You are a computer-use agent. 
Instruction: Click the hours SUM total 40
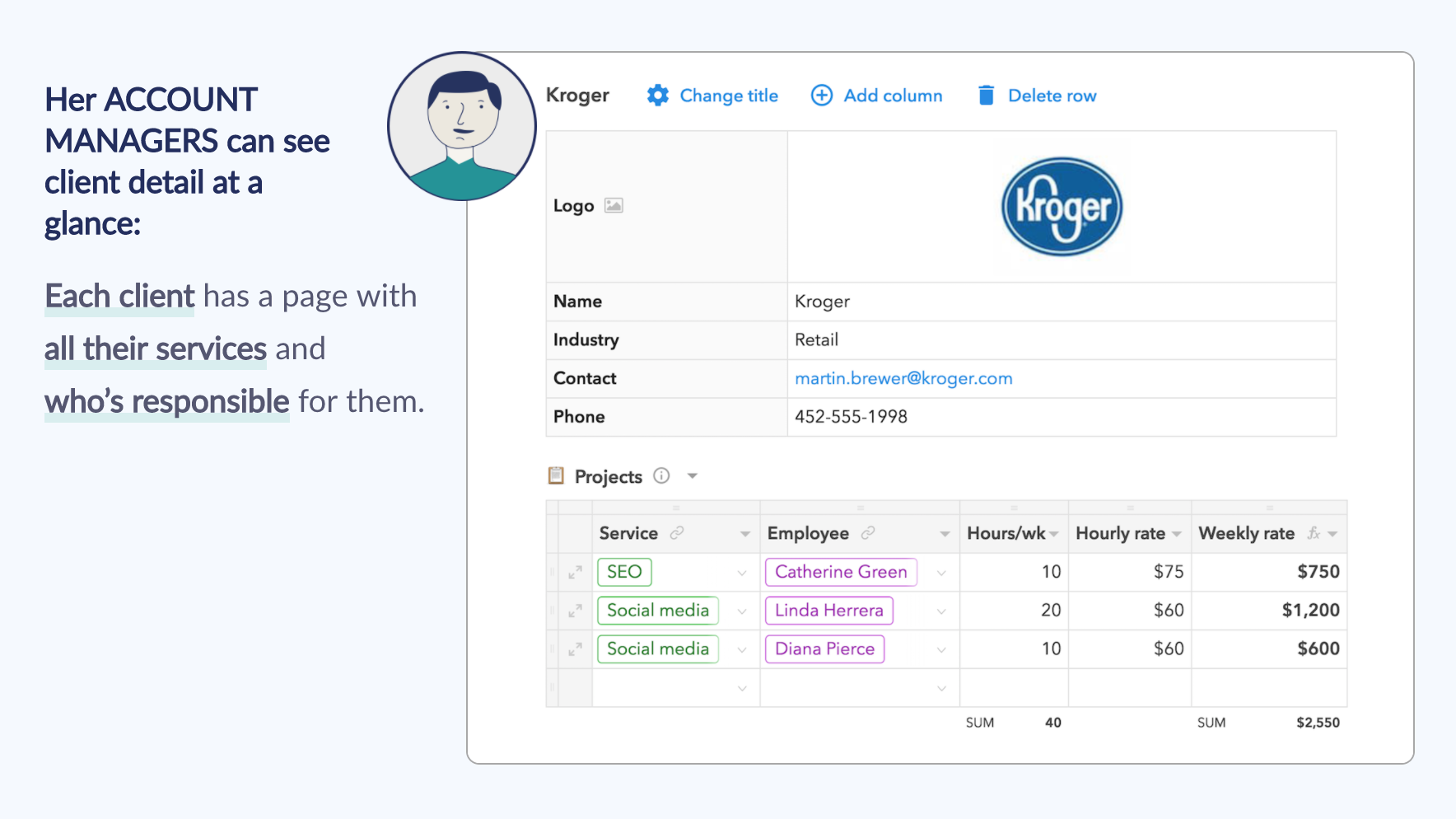click(x=1053, y=723)
